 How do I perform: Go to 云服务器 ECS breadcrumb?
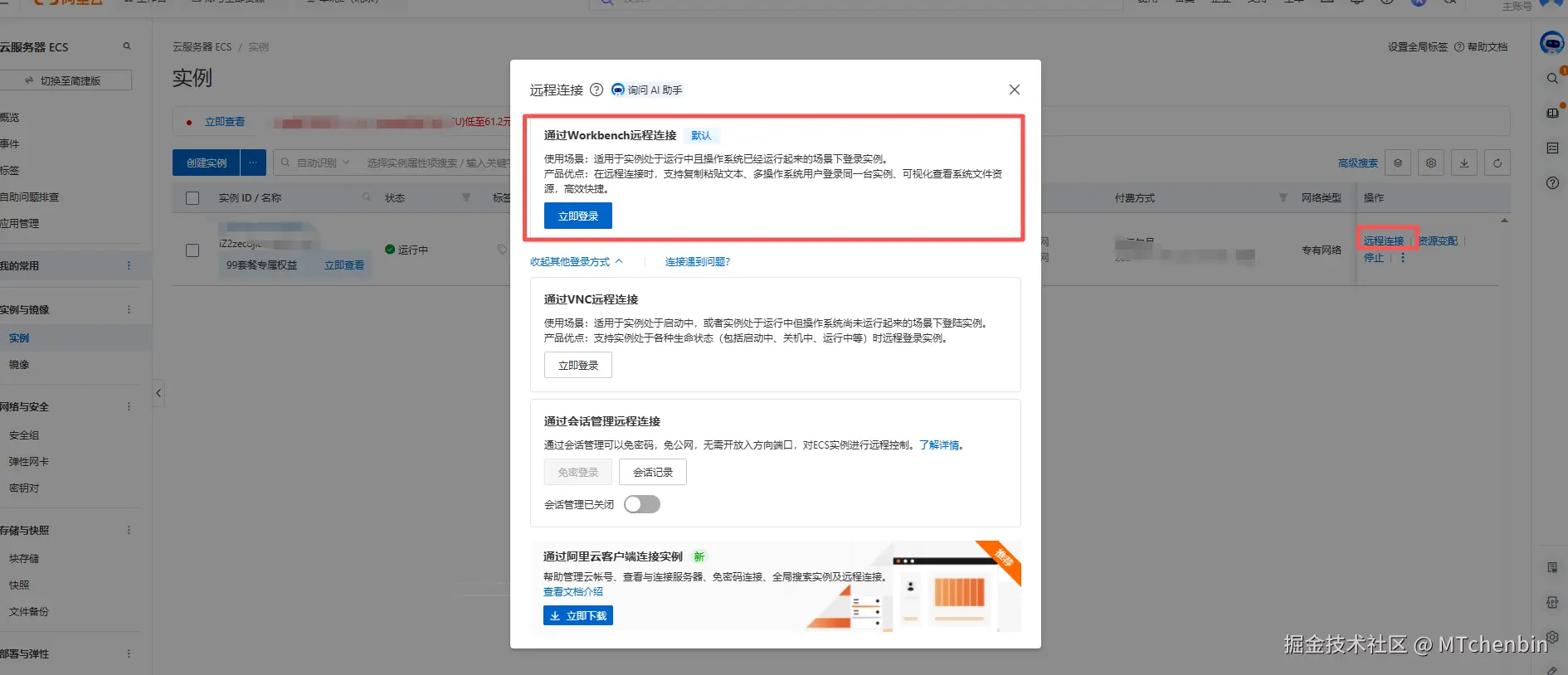pos(202,46)
